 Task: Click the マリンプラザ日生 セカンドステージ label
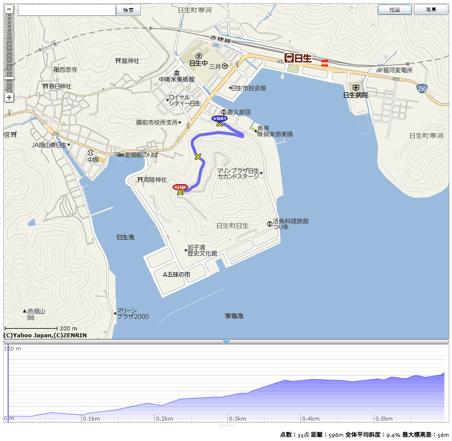[238, 173]
